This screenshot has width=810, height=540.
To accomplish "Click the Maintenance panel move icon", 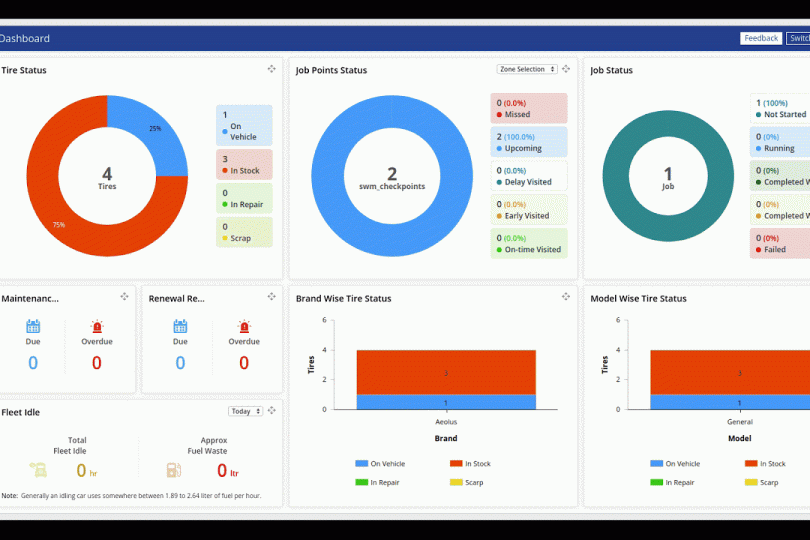I will coord(124,297).
